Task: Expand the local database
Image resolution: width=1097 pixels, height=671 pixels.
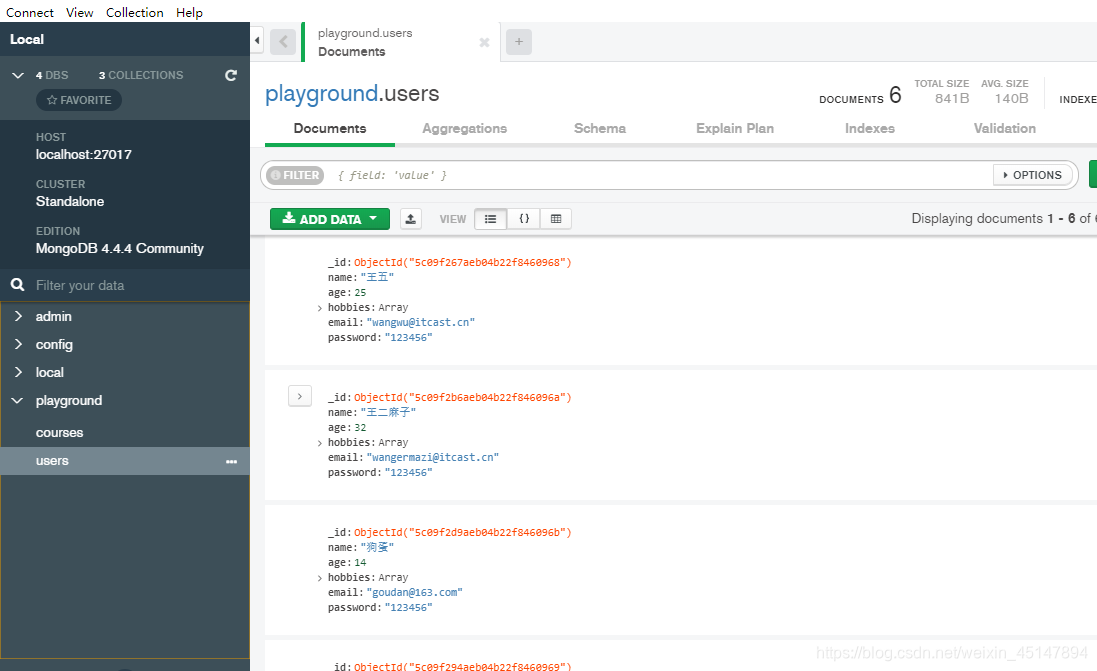Action: point(18,372)
